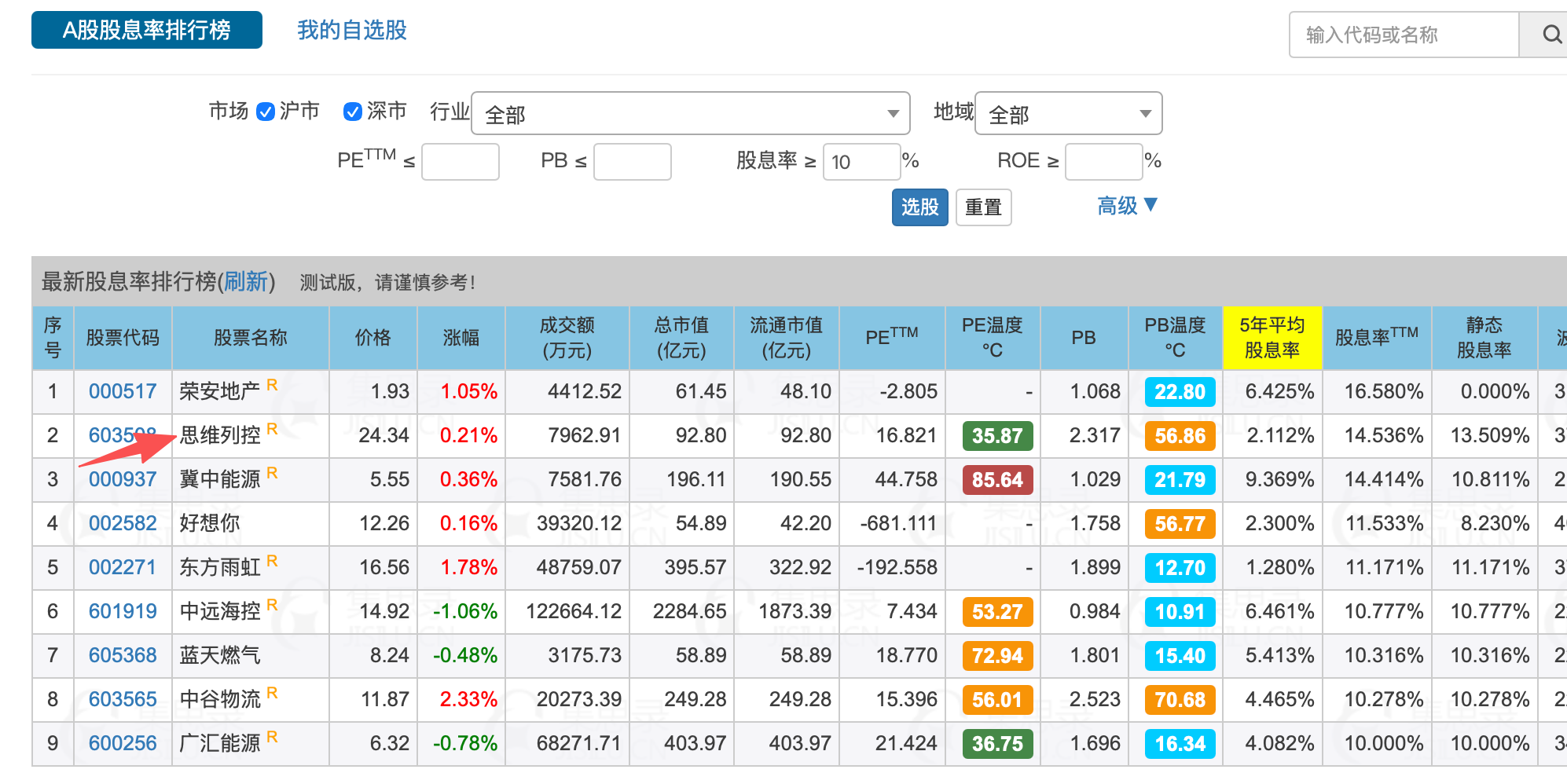Screen dimensions: 1567x784
Task: Click the R badge beside 荣安地产
Action: [272, 385]
